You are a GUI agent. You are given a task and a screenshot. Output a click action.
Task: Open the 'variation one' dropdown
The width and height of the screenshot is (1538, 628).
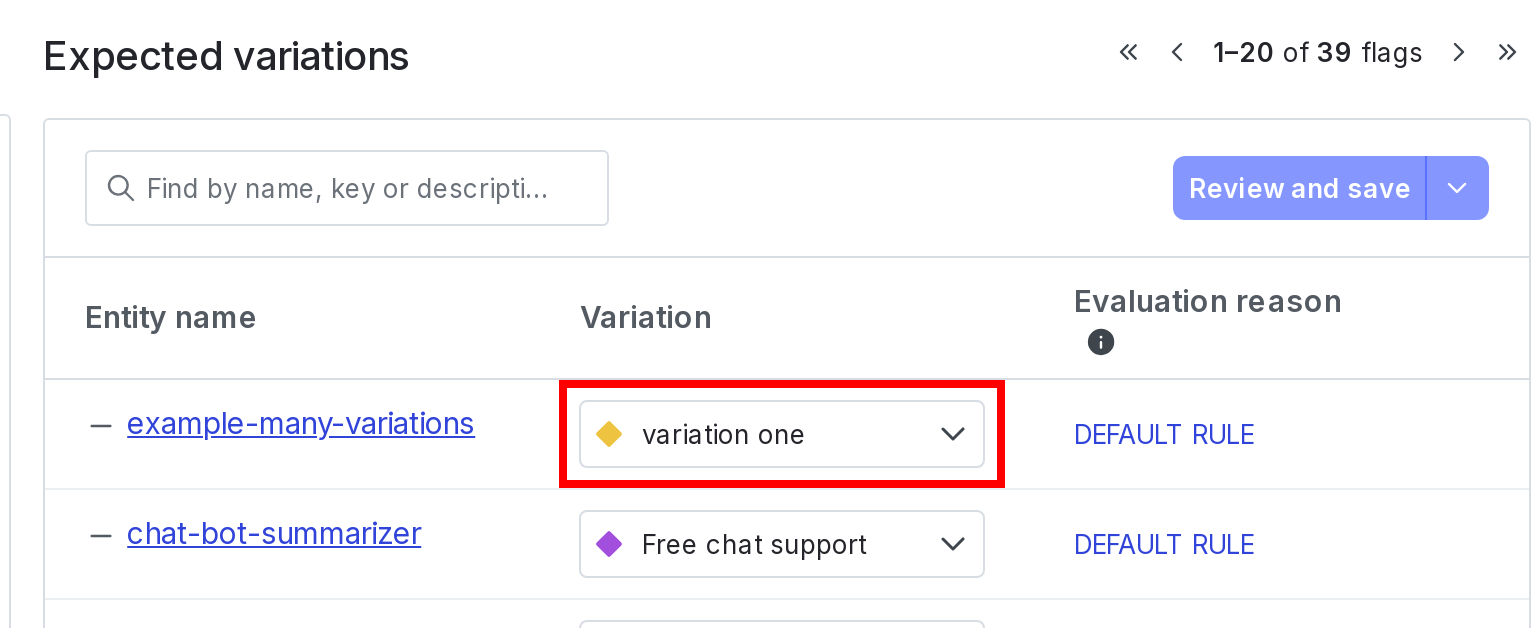[782, 434]
